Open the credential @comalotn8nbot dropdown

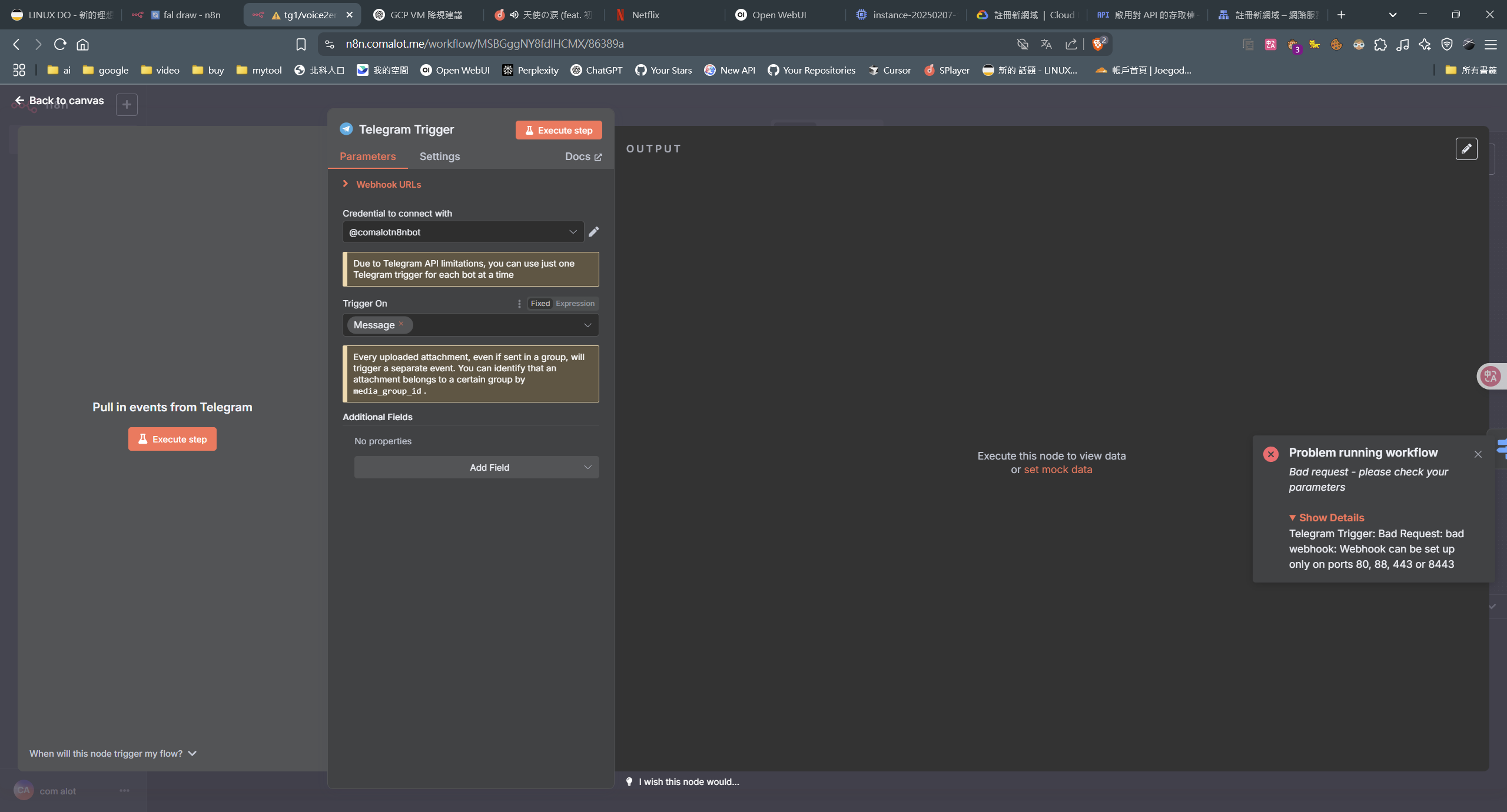[x=463, y=232]
